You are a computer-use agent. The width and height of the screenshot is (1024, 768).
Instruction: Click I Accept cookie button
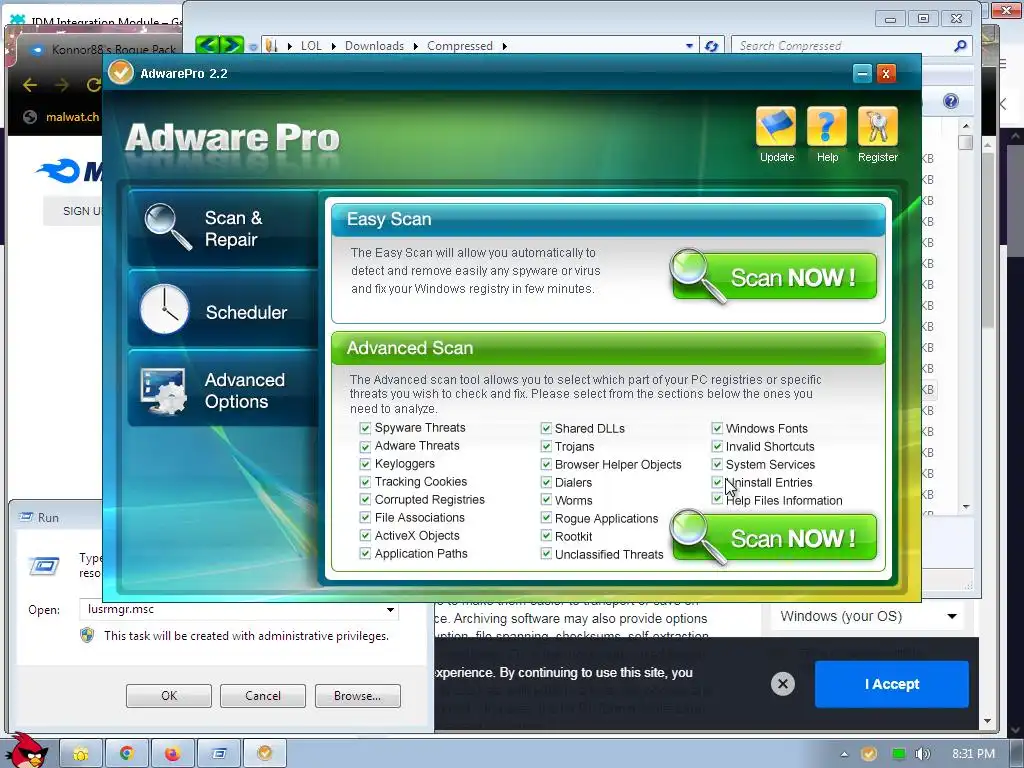[x=891, y=684]
